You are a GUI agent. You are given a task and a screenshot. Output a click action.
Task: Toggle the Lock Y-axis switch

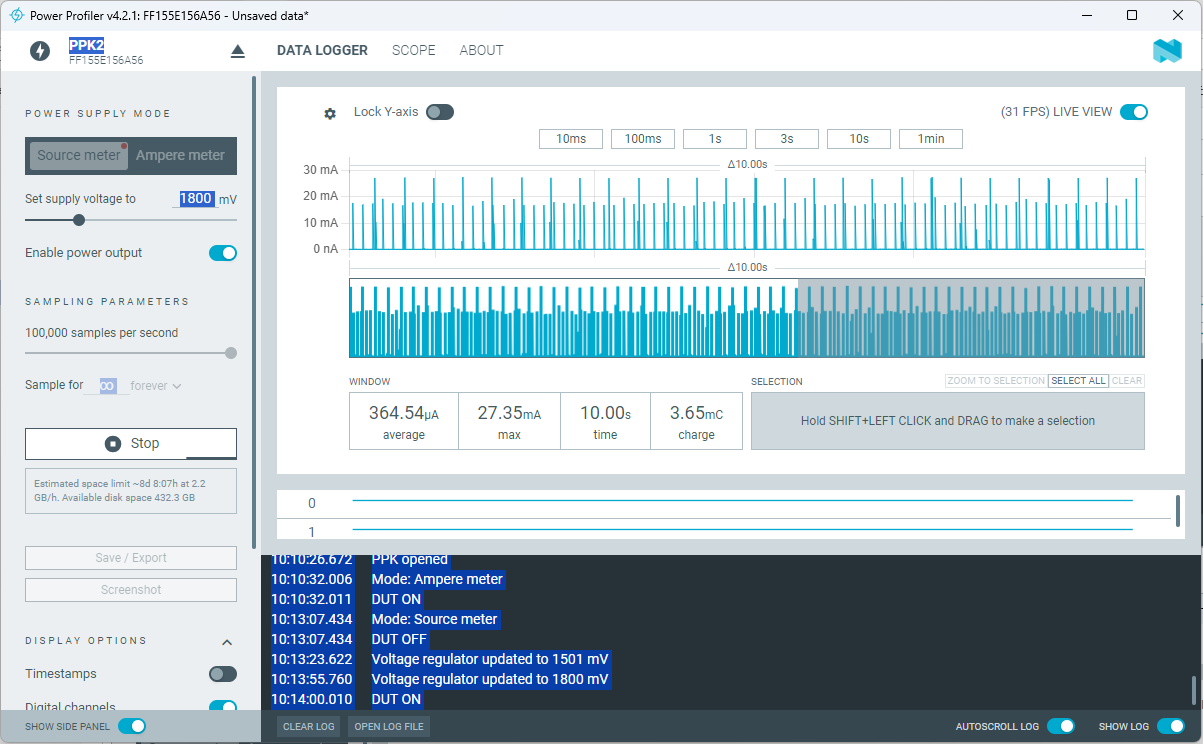click(x=439, y=112)
